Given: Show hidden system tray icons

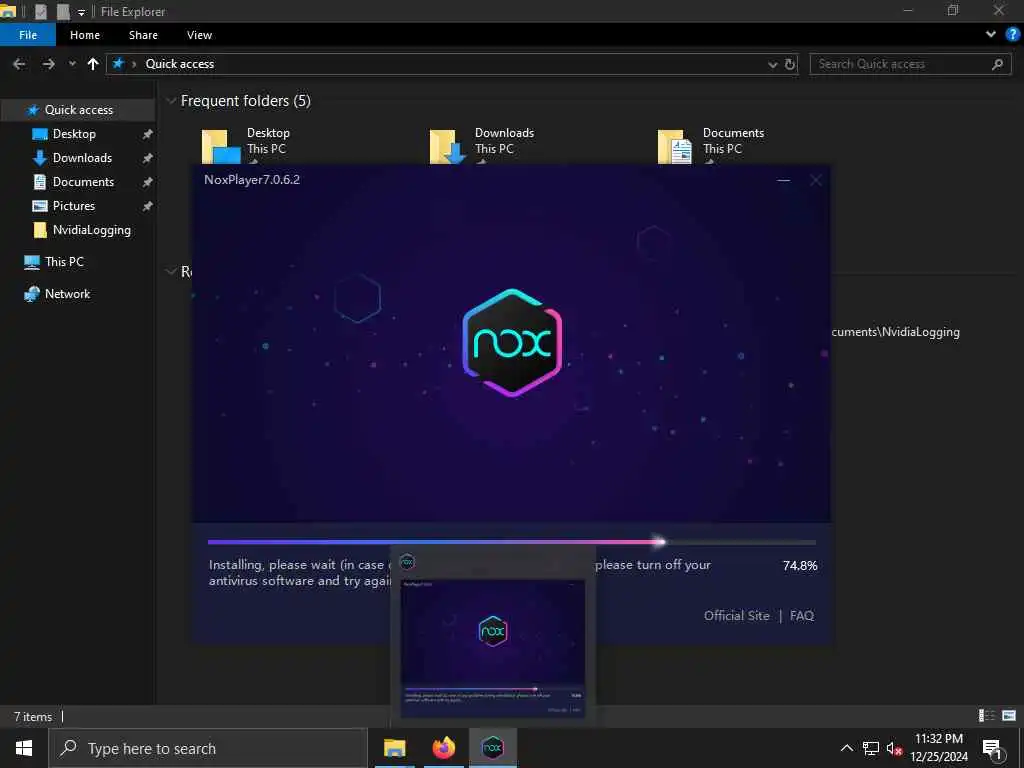Looking at the screenshot, I should (846, 748).
